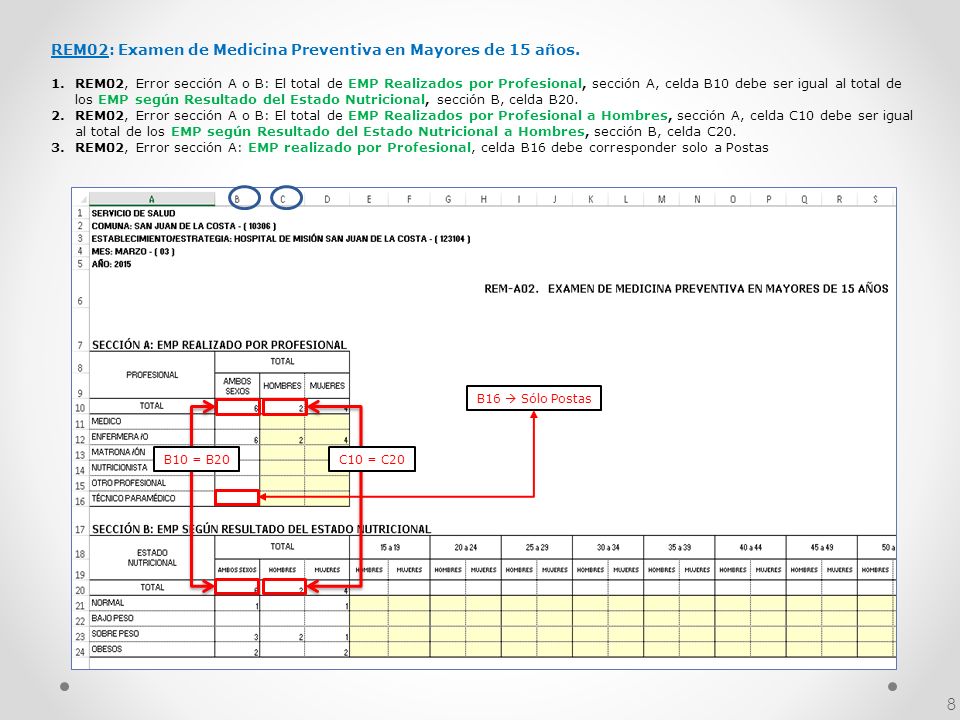Select column F header
Image resolution: width=960 pixels, height=720 pixels.
pos(409,199)
